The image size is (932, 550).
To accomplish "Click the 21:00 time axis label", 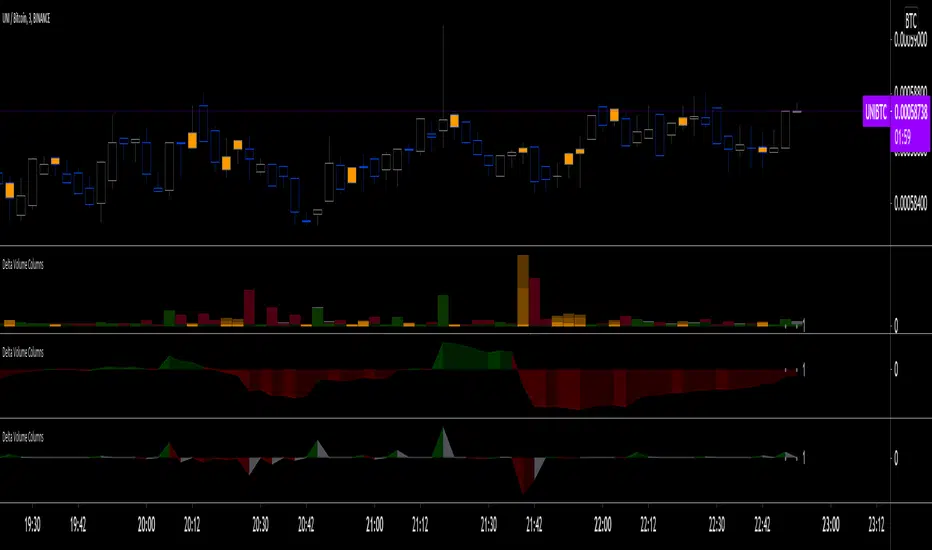I will [x=374, y=524].
